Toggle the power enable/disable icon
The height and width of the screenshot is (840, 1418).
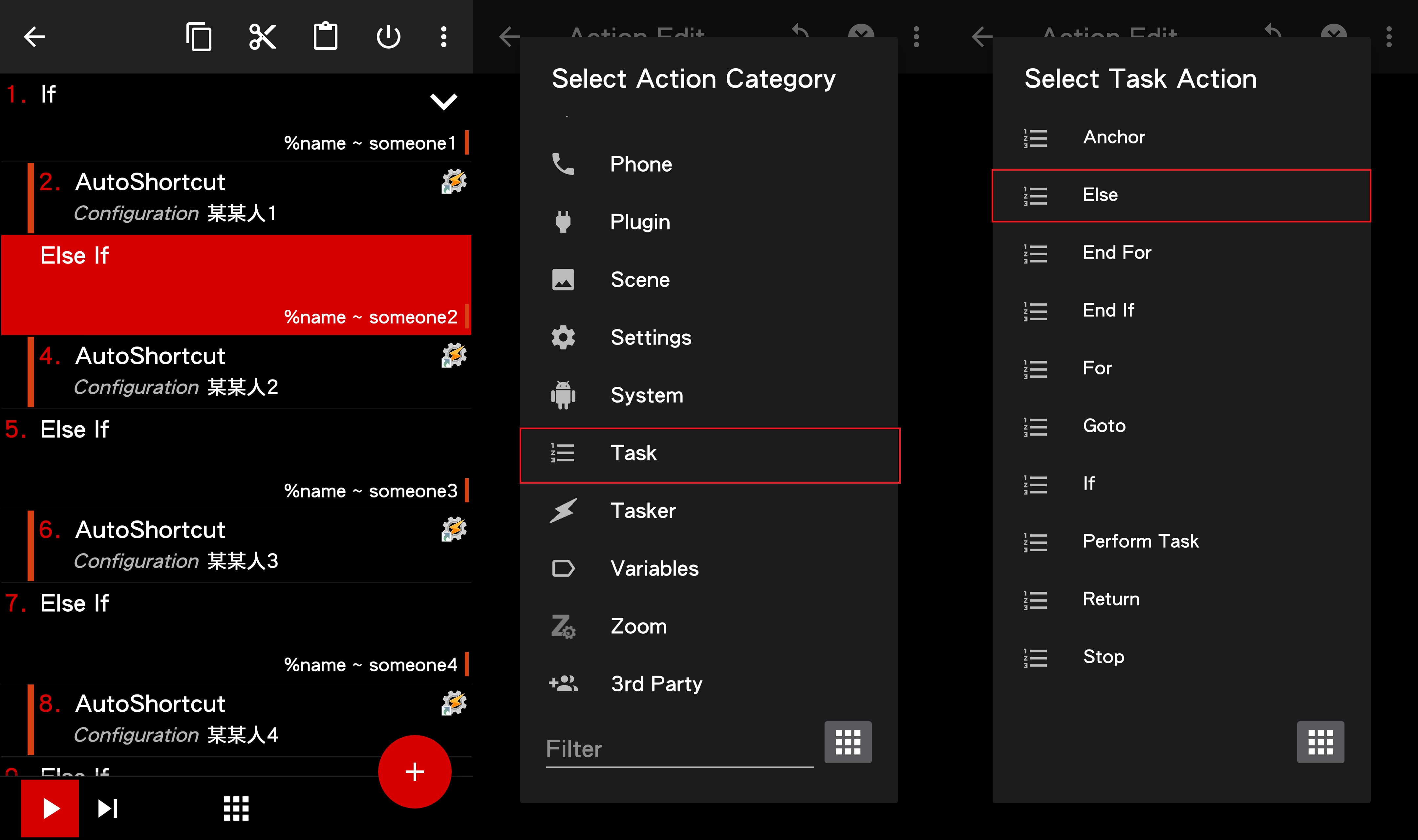point(388,37)
